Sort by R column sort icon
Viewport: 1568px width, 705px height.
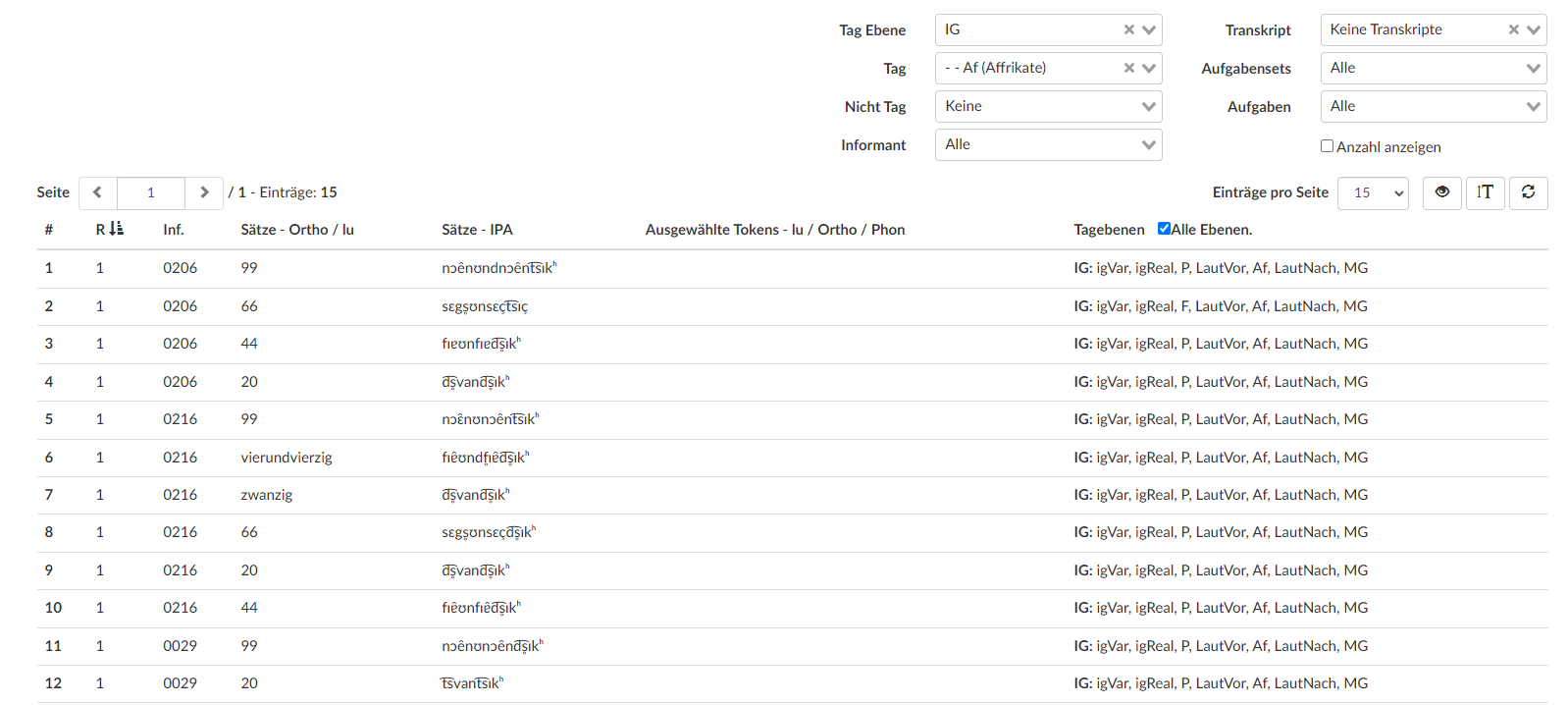pos(116,229)
